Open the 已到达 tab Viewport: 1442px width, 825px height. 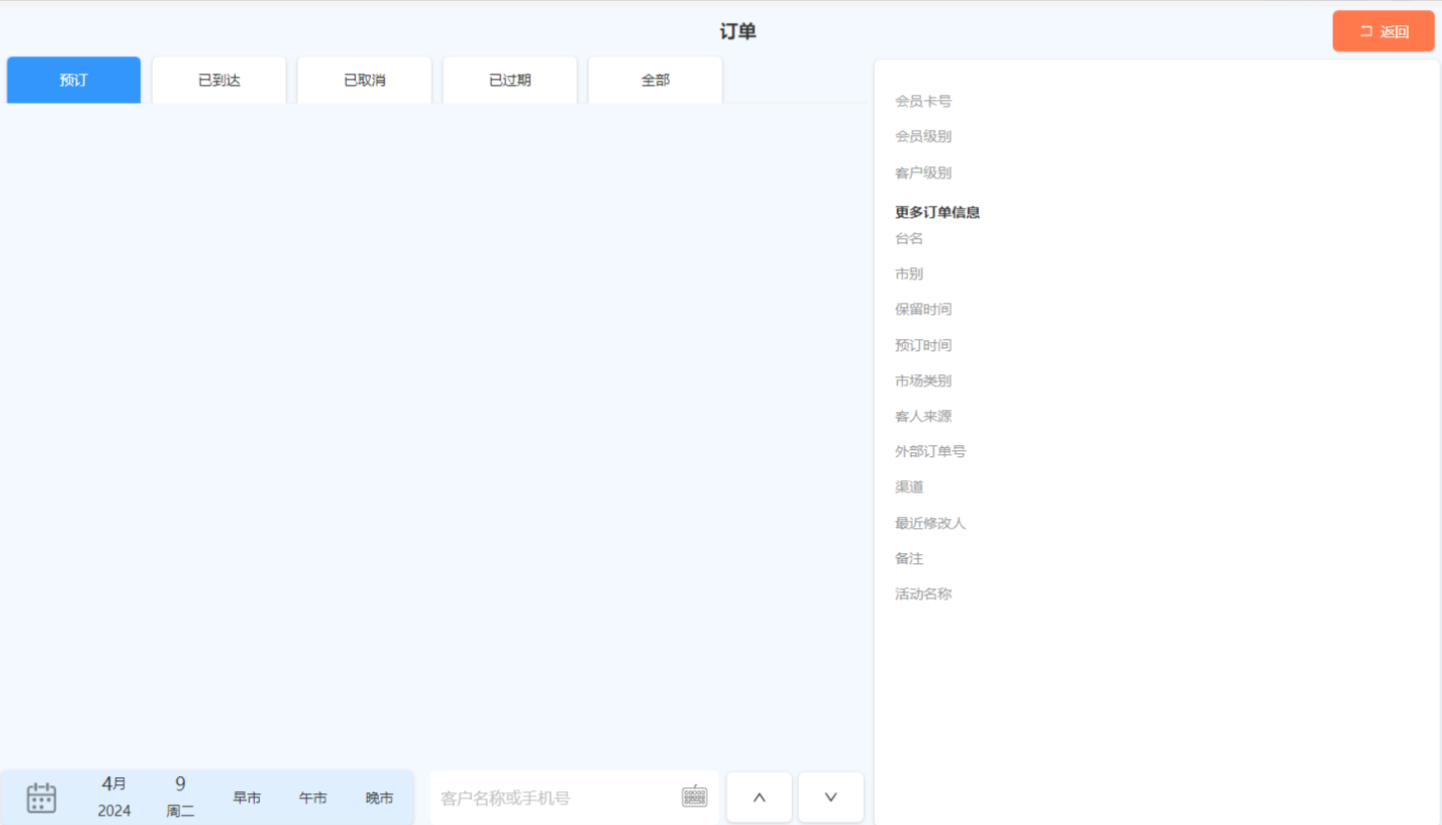tap(219, 80)
